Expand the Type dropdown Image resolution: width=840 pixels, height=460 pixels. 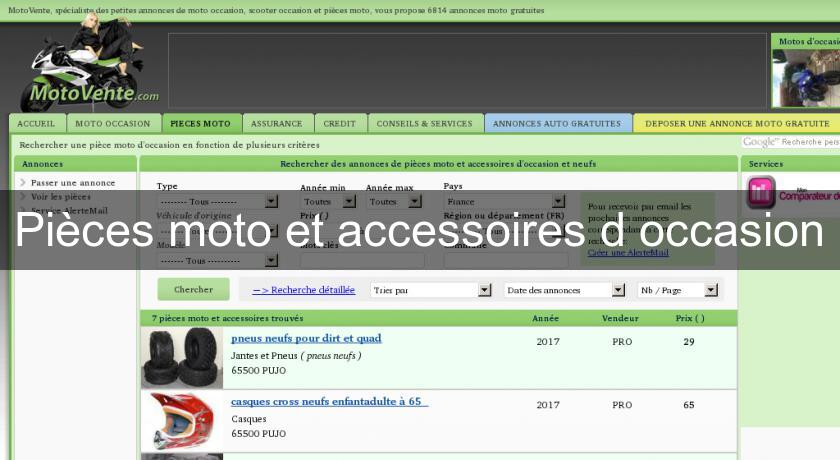[x=218, y=201]
